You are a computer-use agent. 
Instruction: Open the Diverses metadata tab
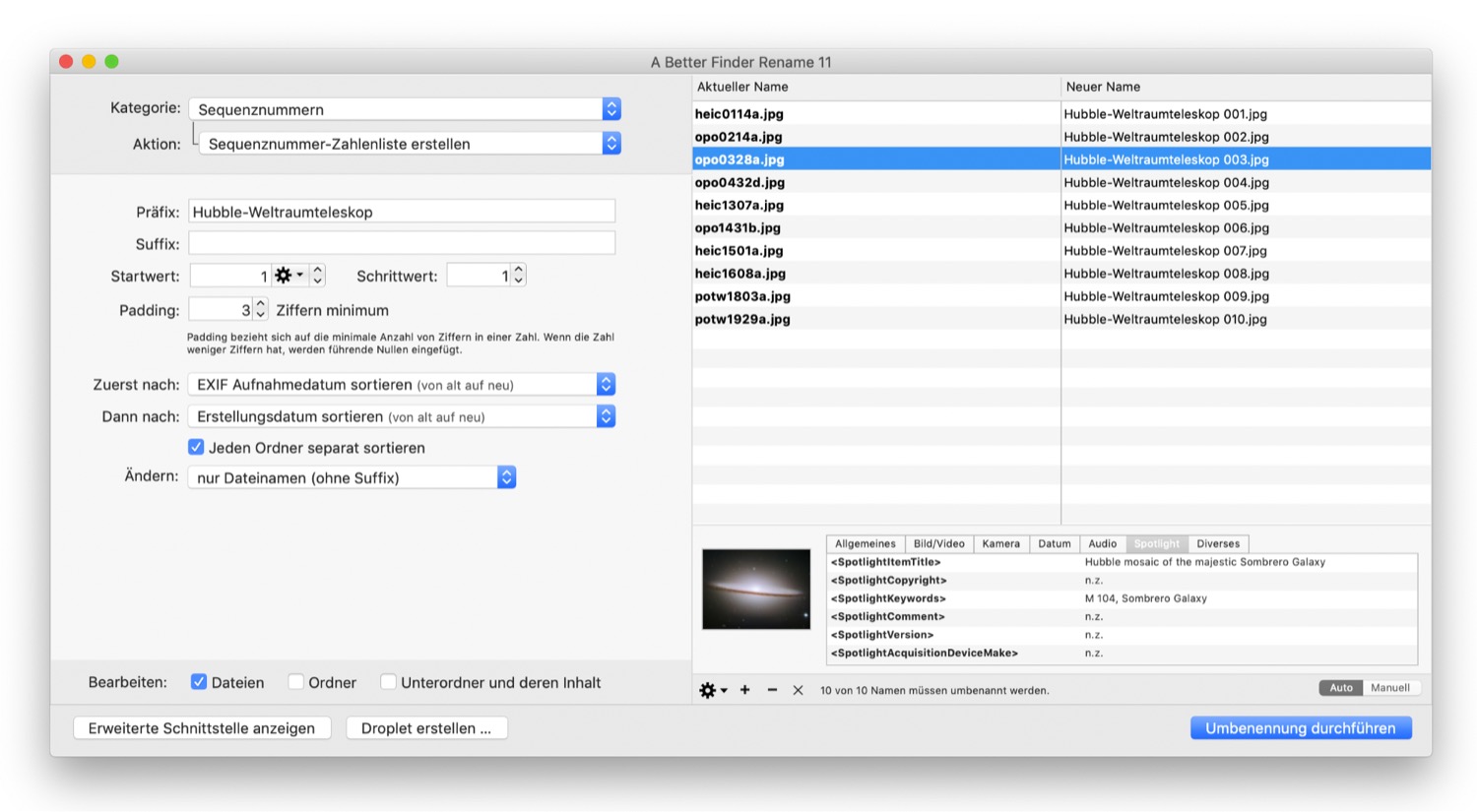coord(1218,543)
